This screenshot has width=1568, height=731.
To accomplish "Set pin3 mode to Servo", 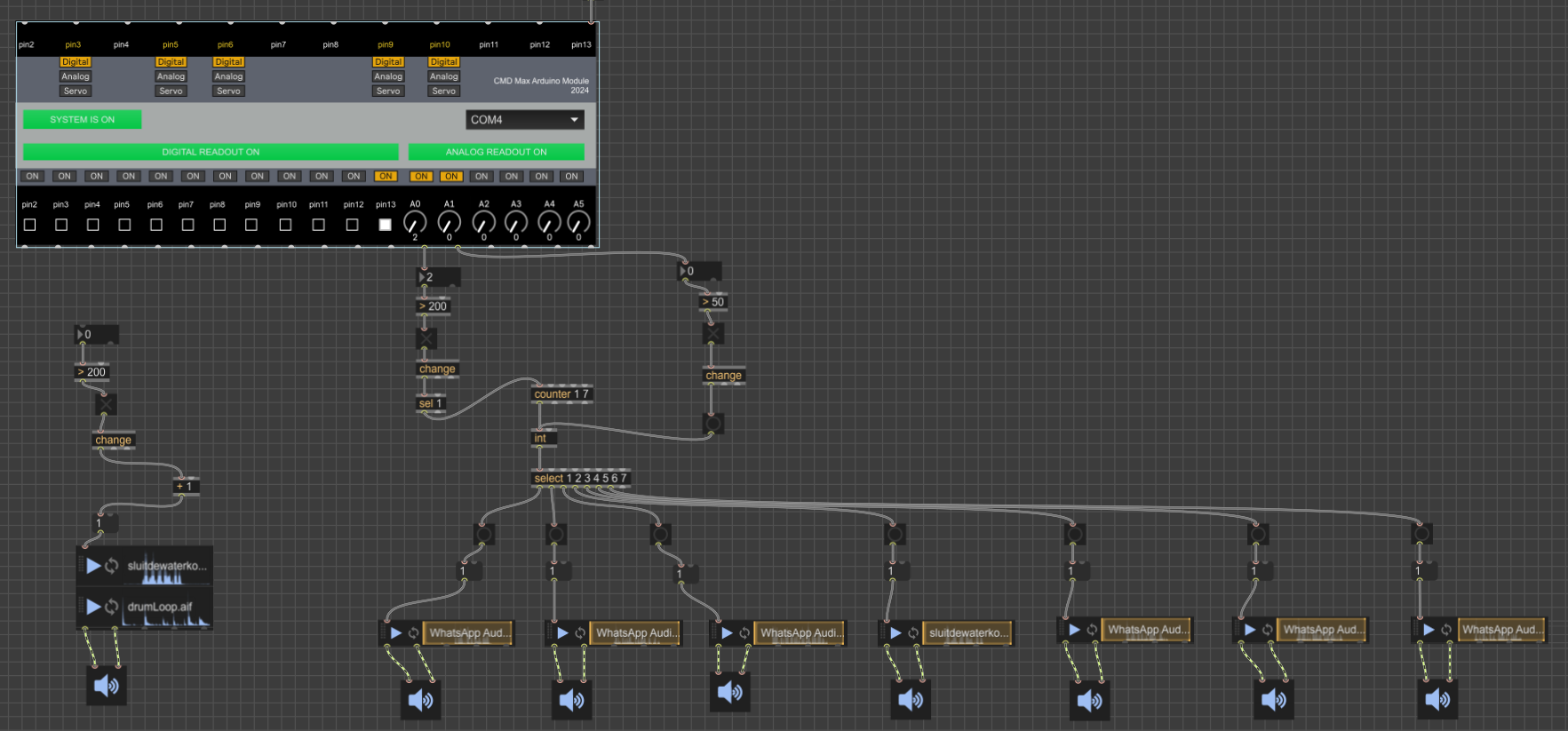I will click(76, 91).
